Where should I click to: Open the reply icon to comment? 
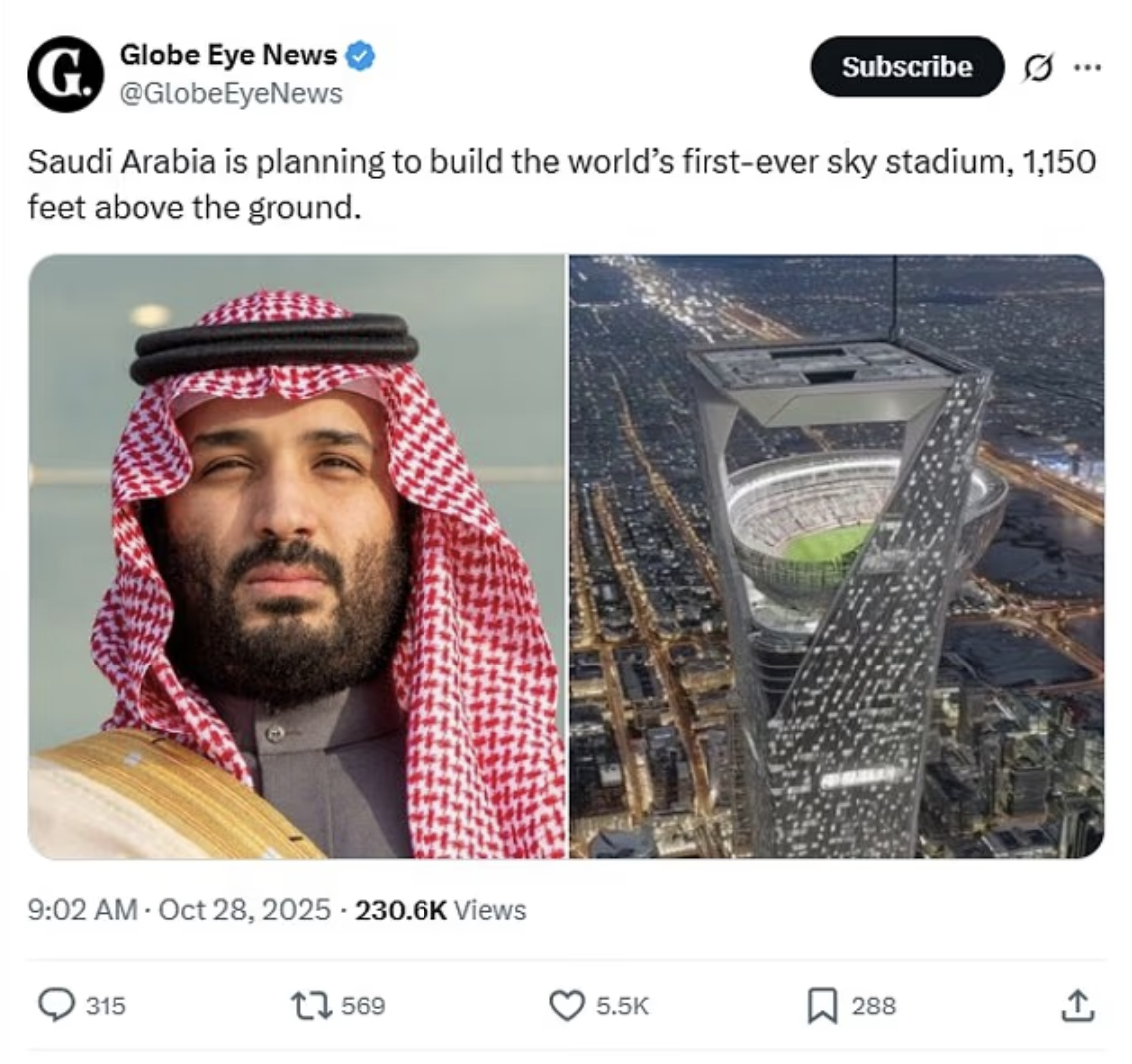click(54, 1006)
